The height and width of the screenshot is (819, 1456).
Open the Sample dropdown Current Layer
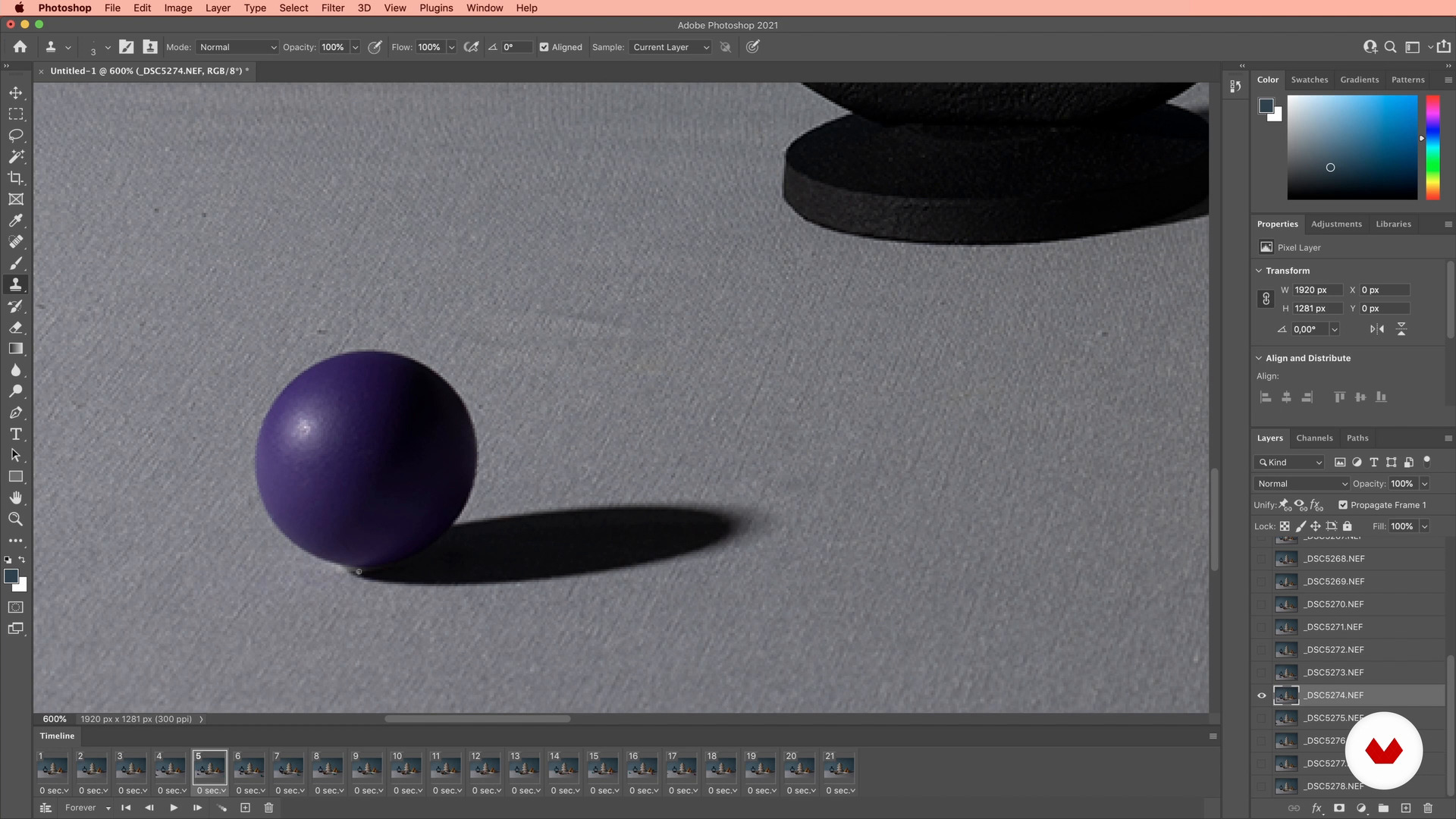point(670,47)
